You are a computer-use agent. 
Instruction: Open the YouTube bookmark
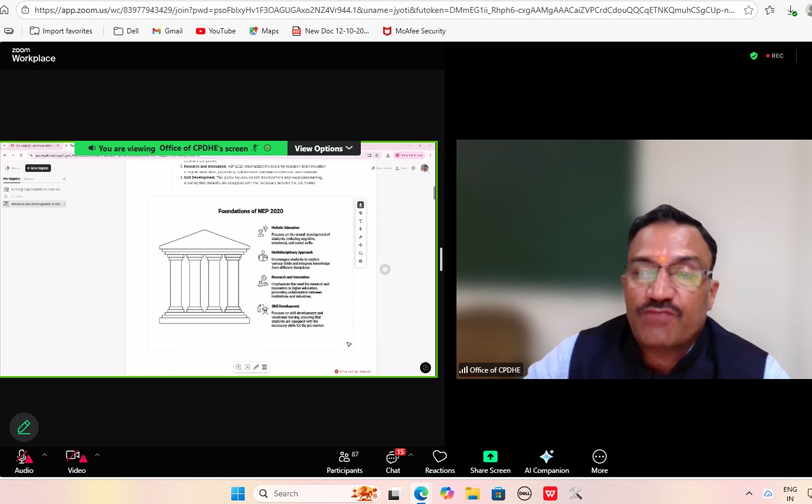(x=215, y=31)
